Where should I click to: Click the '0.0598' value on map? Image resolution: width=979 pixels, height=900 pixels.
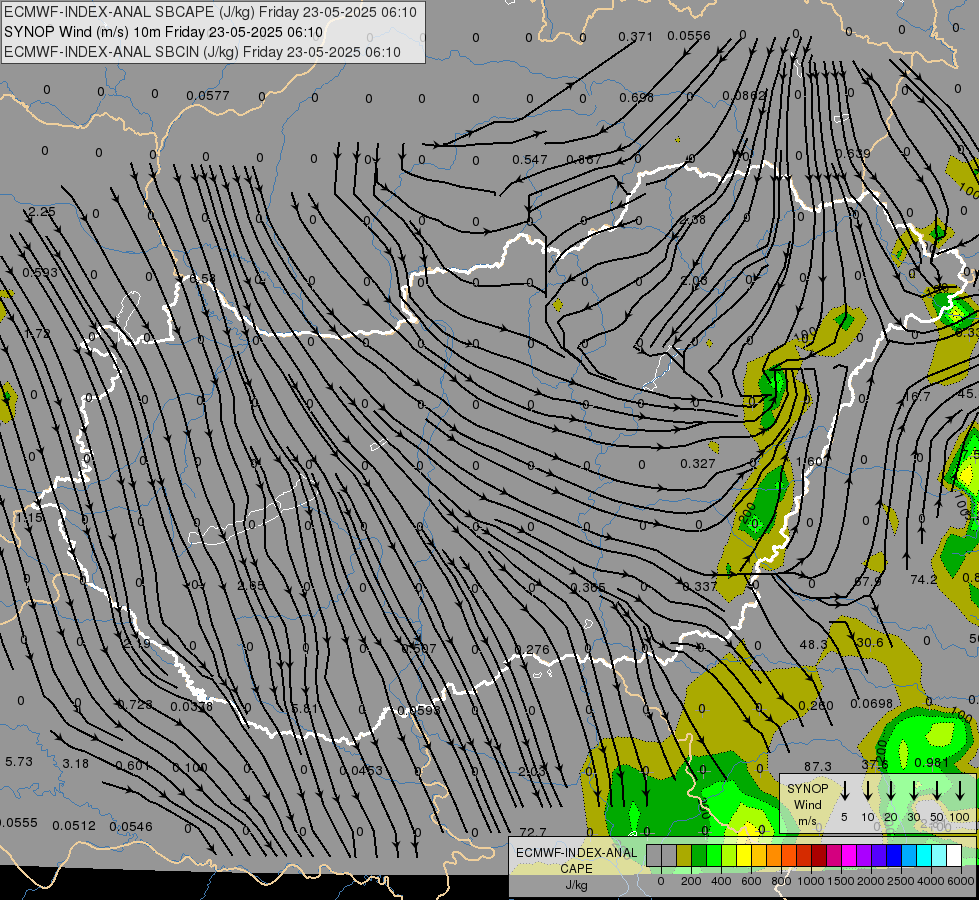(x=419, y=710)
